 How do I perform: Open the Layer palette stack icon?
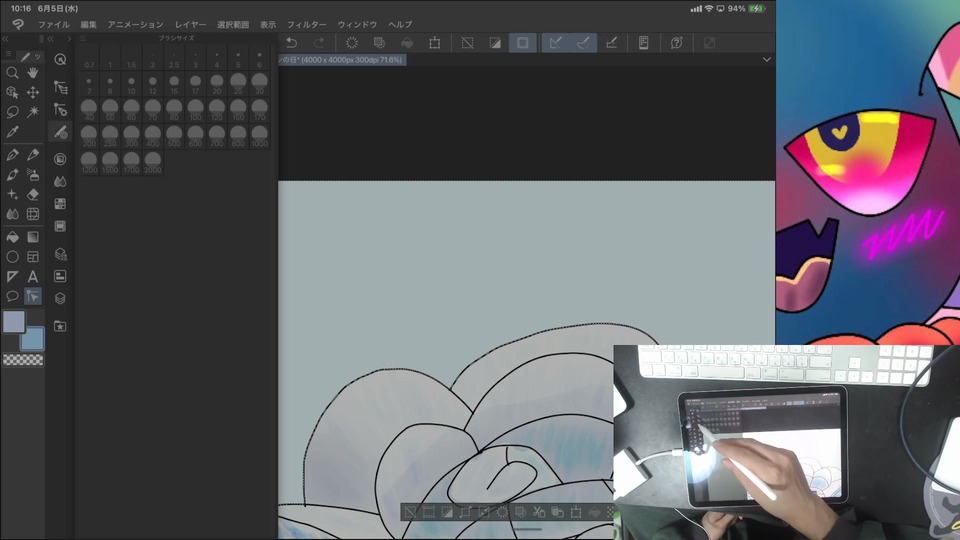click(60, 298)
